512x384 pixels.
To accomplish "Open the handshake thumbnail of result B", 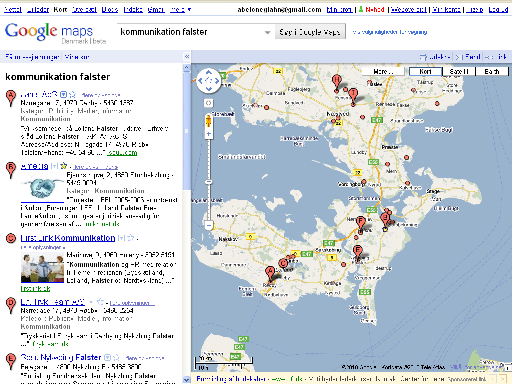I will [42, 189].
